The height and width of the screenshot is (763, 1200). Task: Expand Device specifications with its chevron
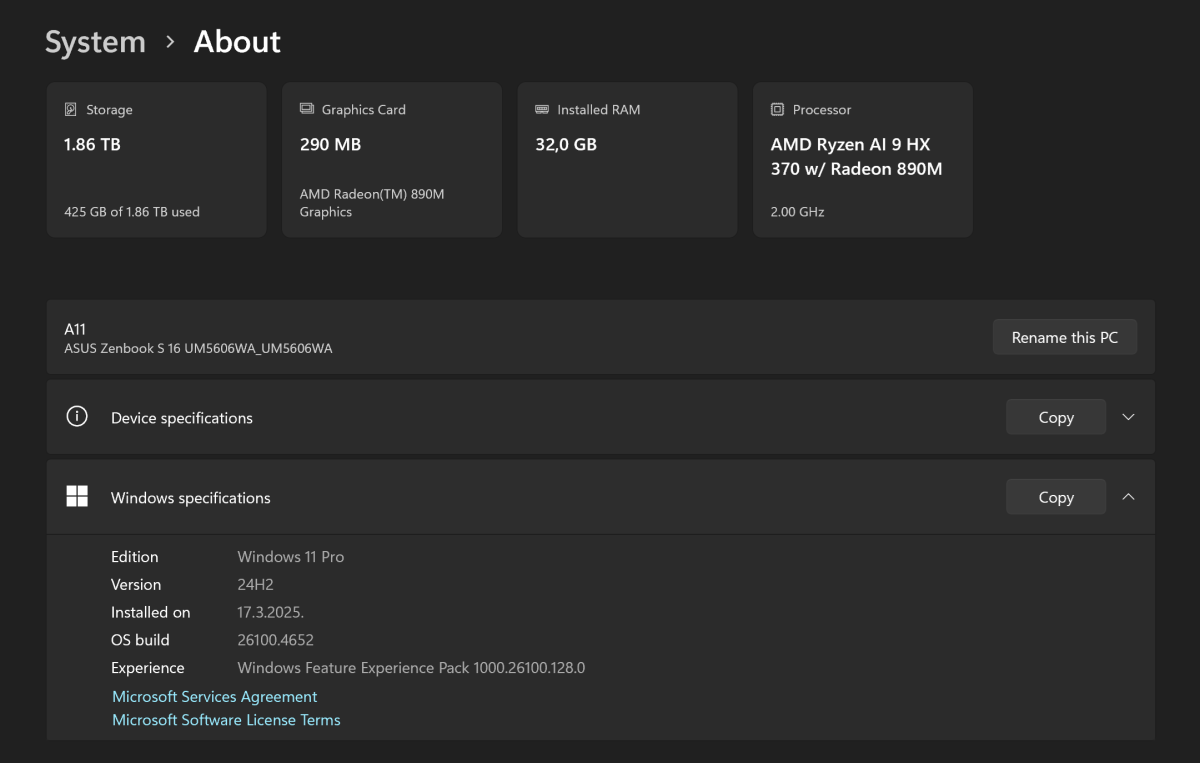(x=1128, y=417)
